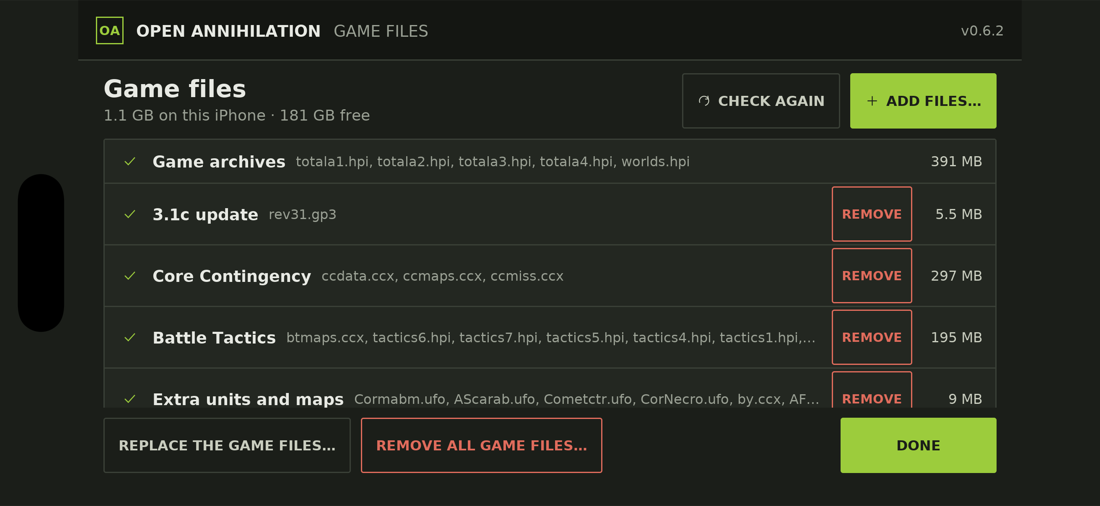Click file list 'totala1.hpi, totala2.hpi...'
The height and width of the screenshot is (506, 1100).
492,161
